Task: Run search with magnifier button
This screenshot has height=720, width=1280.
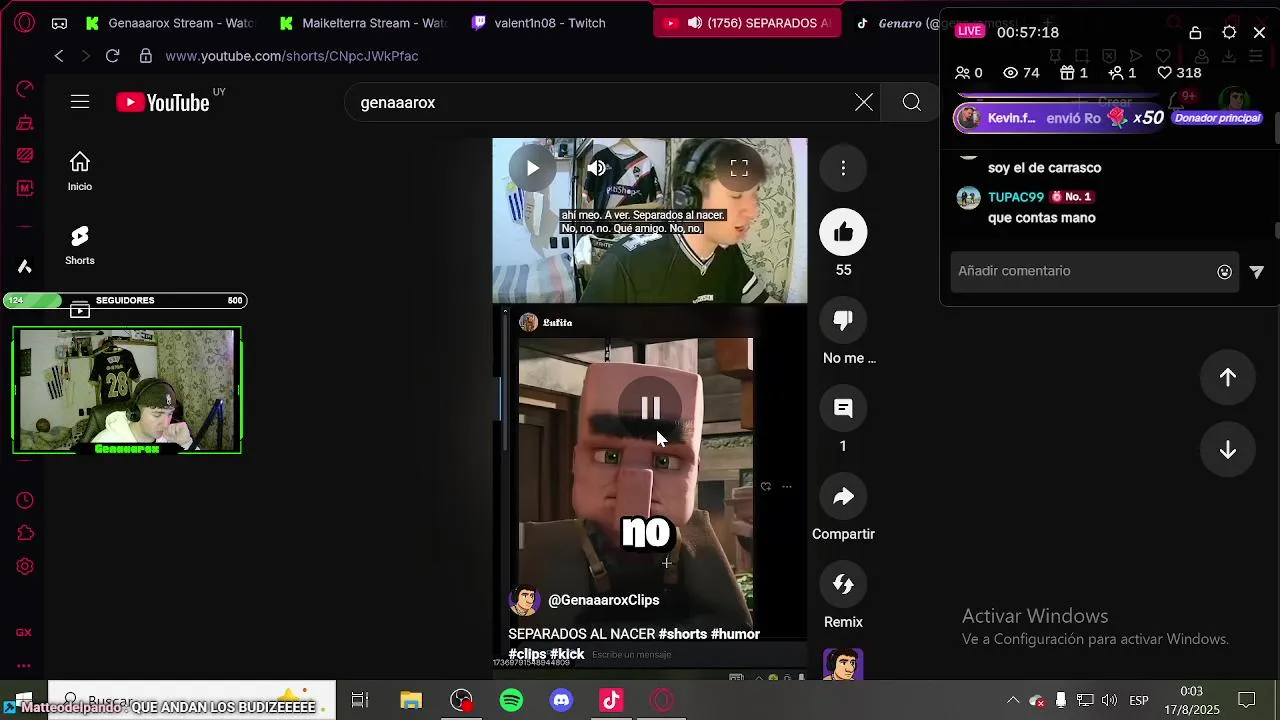Action: pos(912,102)
